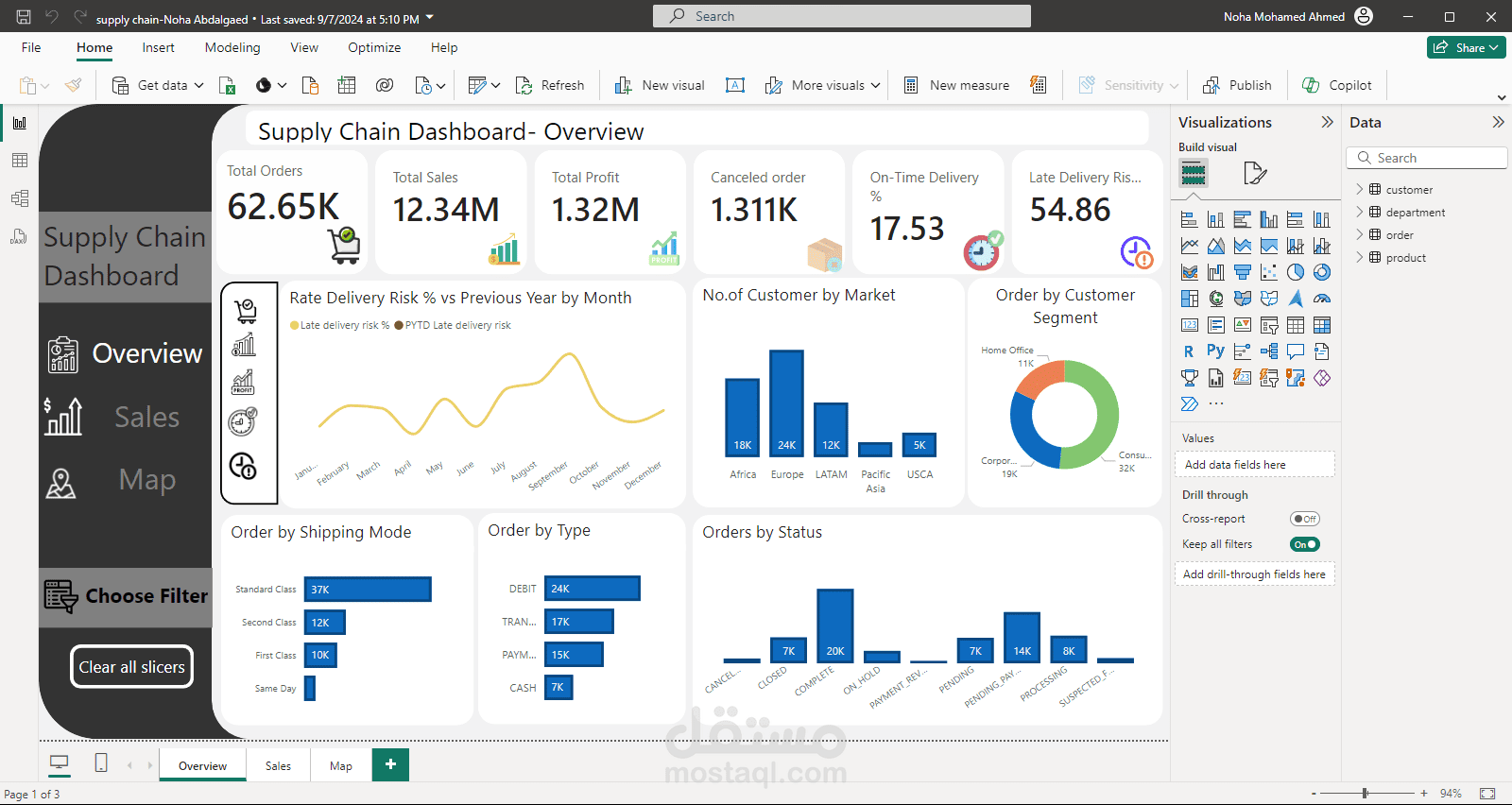Click the Sales chart icon in dashboard menu

click(63, 417)
